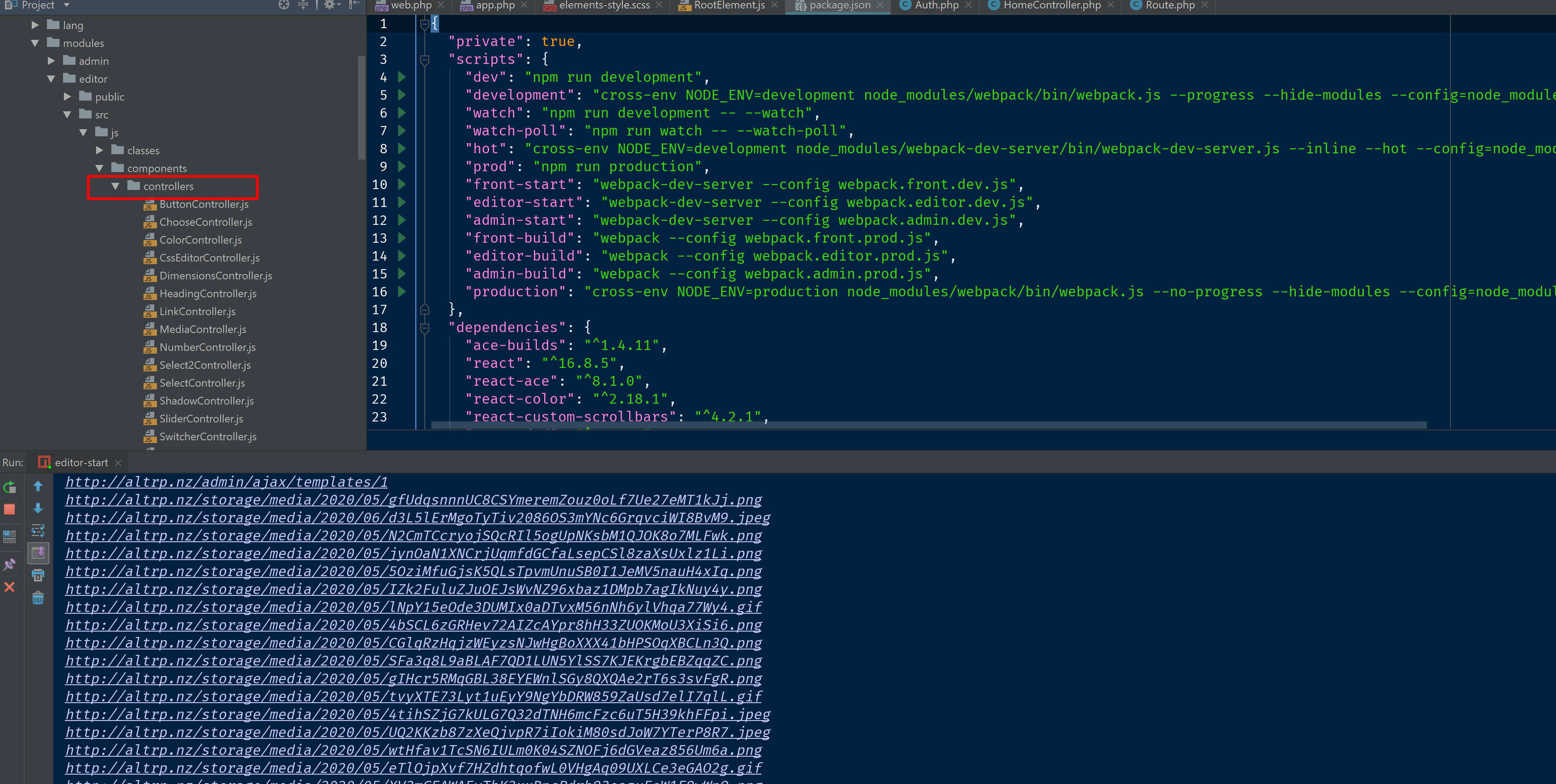The width and height of the screenshot is (1556, 784).
Task: Run the editor-start script gutter arrow
Action: (x=402, y=202)
